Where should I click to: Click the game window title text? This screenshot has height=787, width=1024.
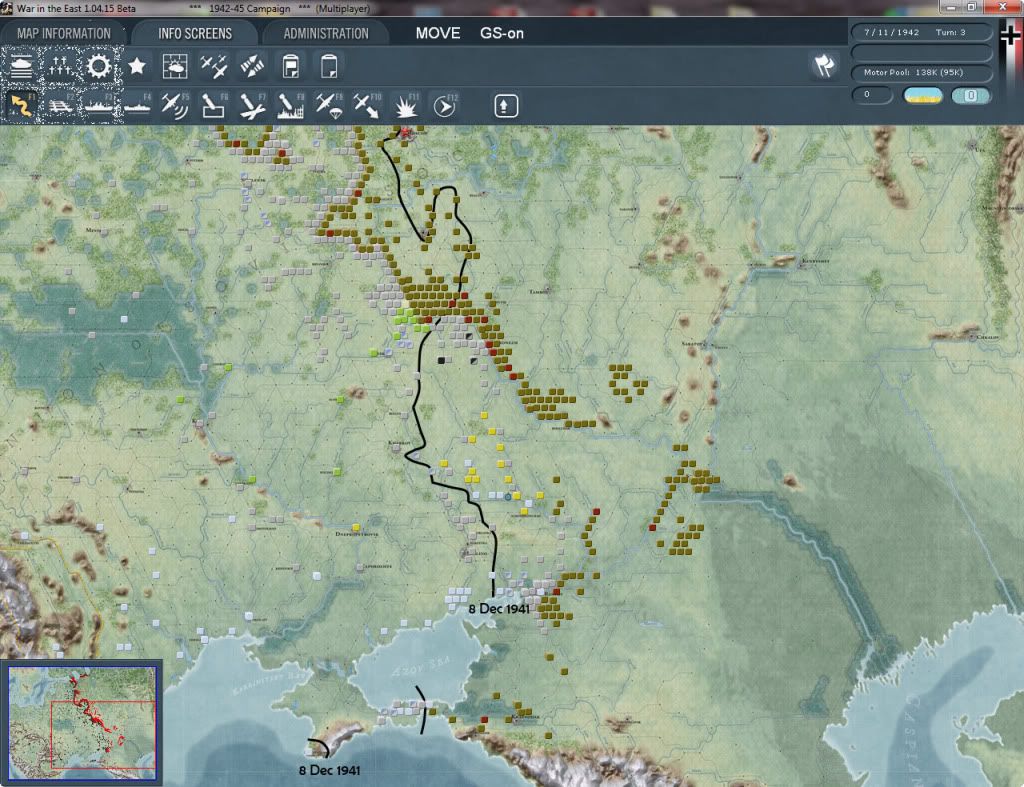point(193,8)
